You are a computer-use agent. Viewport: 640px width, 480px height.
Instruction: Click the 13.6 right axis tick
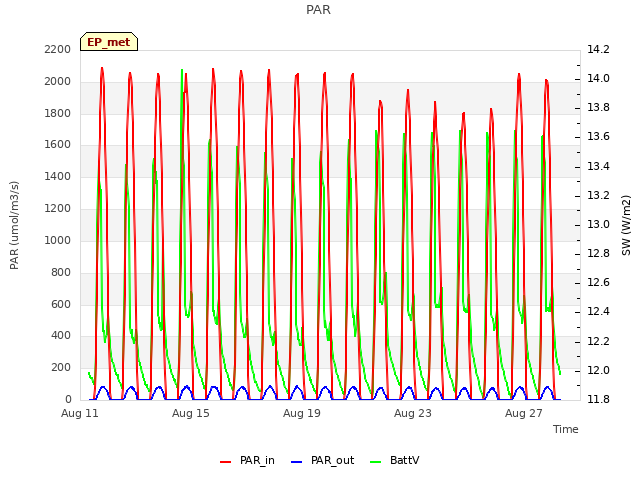598,136
